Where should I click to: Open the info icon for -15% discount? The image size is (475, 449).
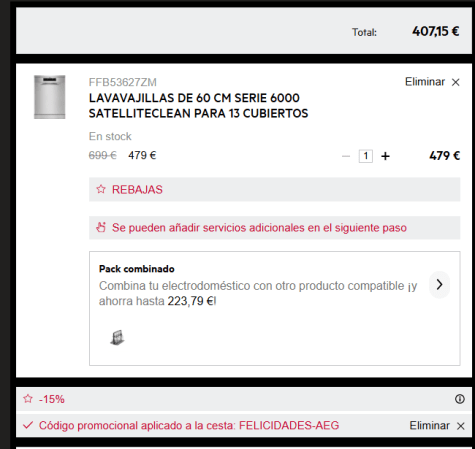[460, 399]
